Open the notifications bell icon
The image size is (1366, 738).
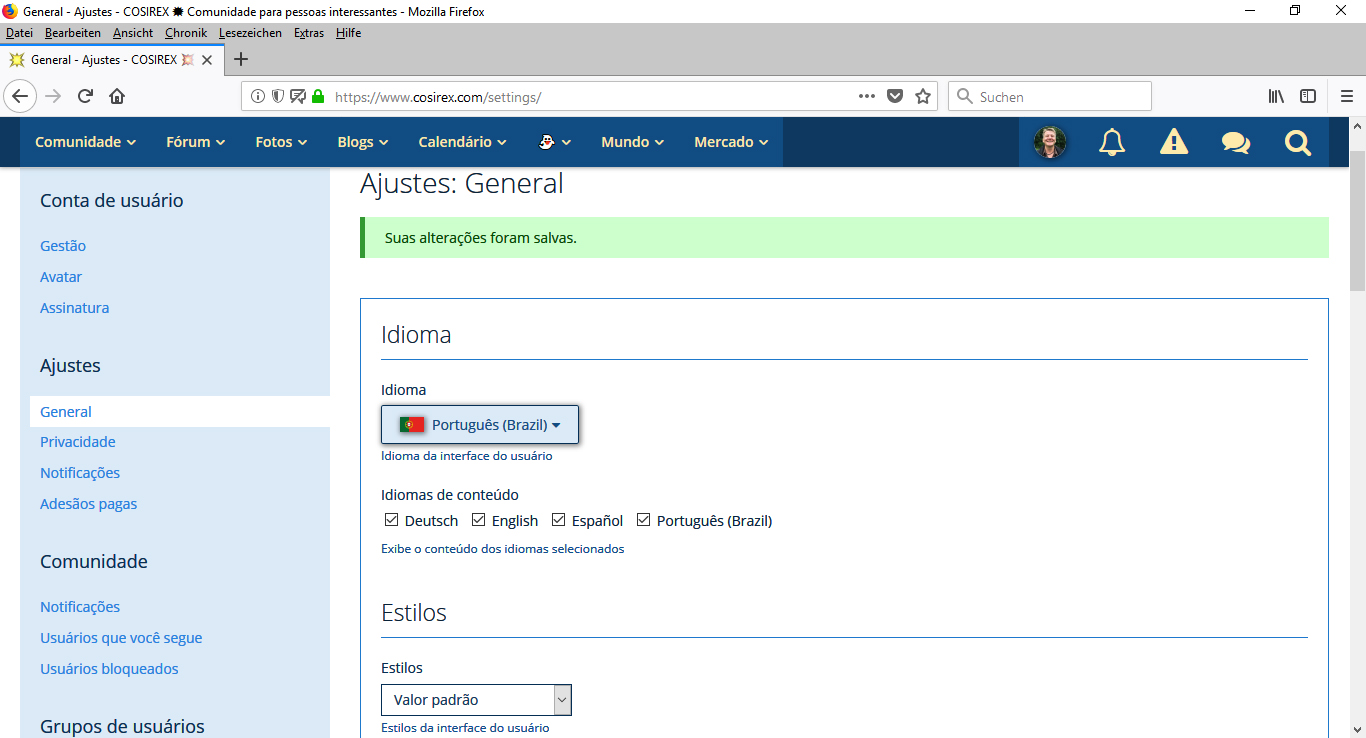point(1111,142)
